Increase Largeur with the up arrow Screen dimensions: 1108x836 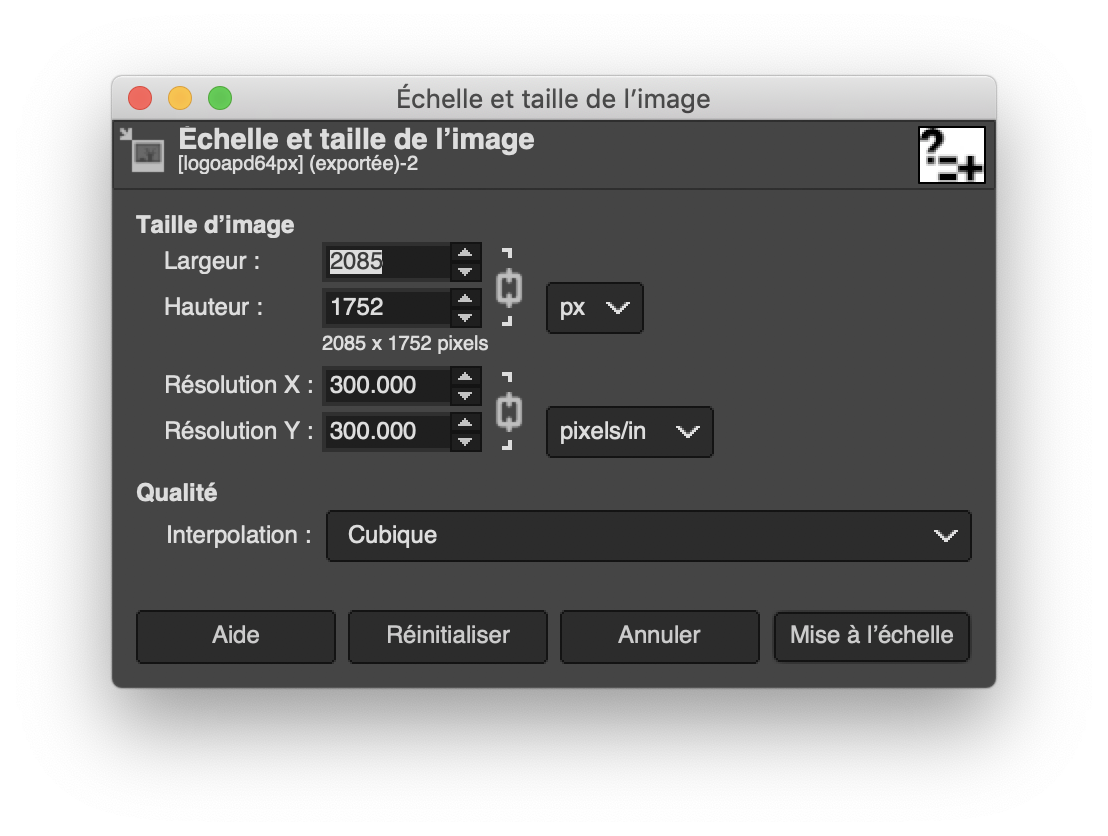(x=465, y=252)
